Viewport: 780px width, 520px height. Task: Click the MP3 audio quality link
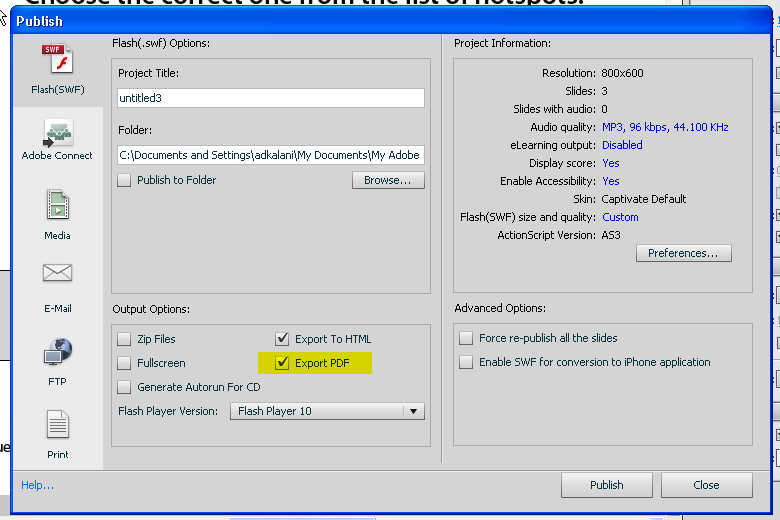pos(665,127)
